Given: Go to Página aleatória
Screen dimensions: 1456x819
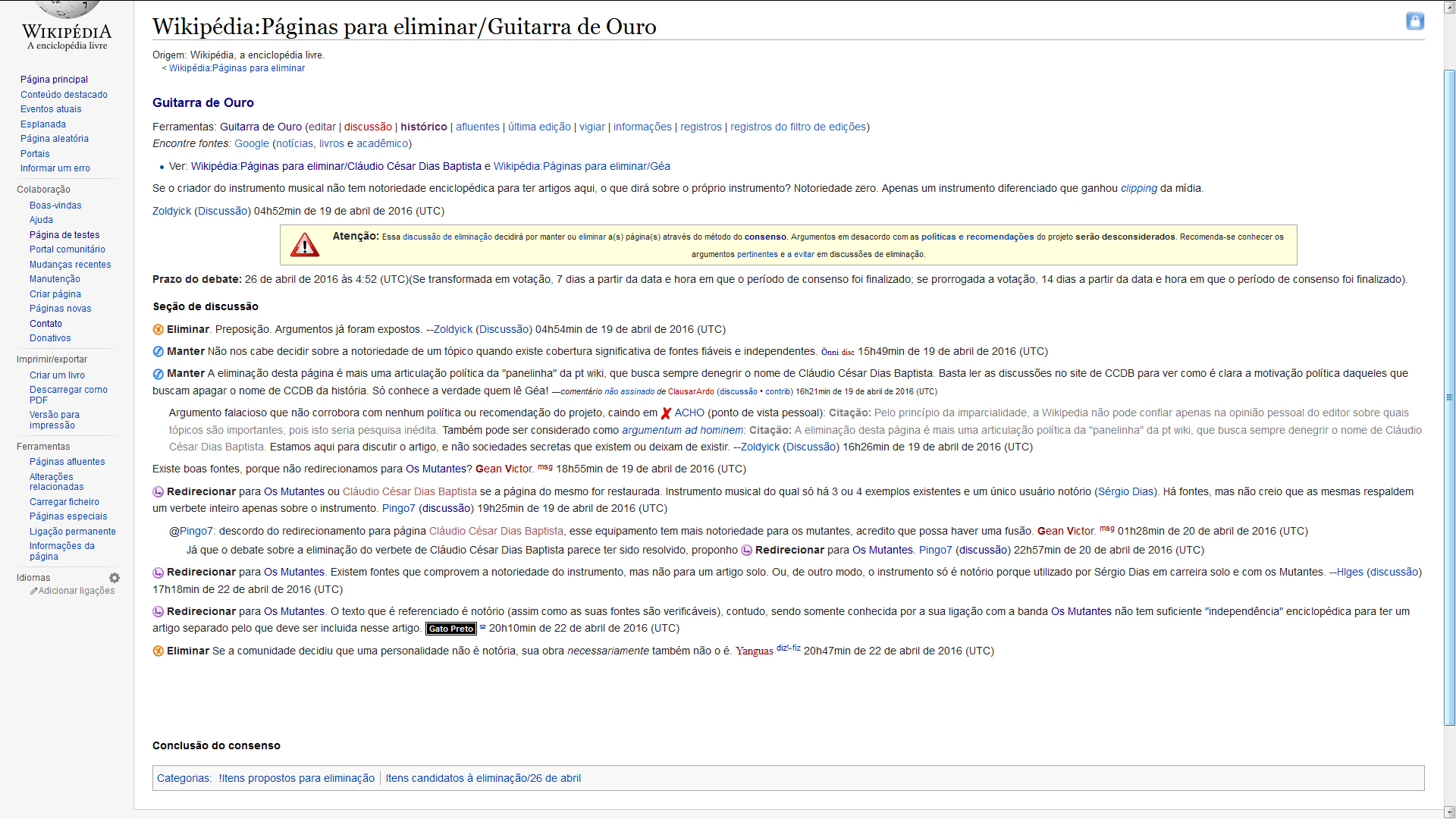Looking at the screenshot, I should [x=54, y=139].
